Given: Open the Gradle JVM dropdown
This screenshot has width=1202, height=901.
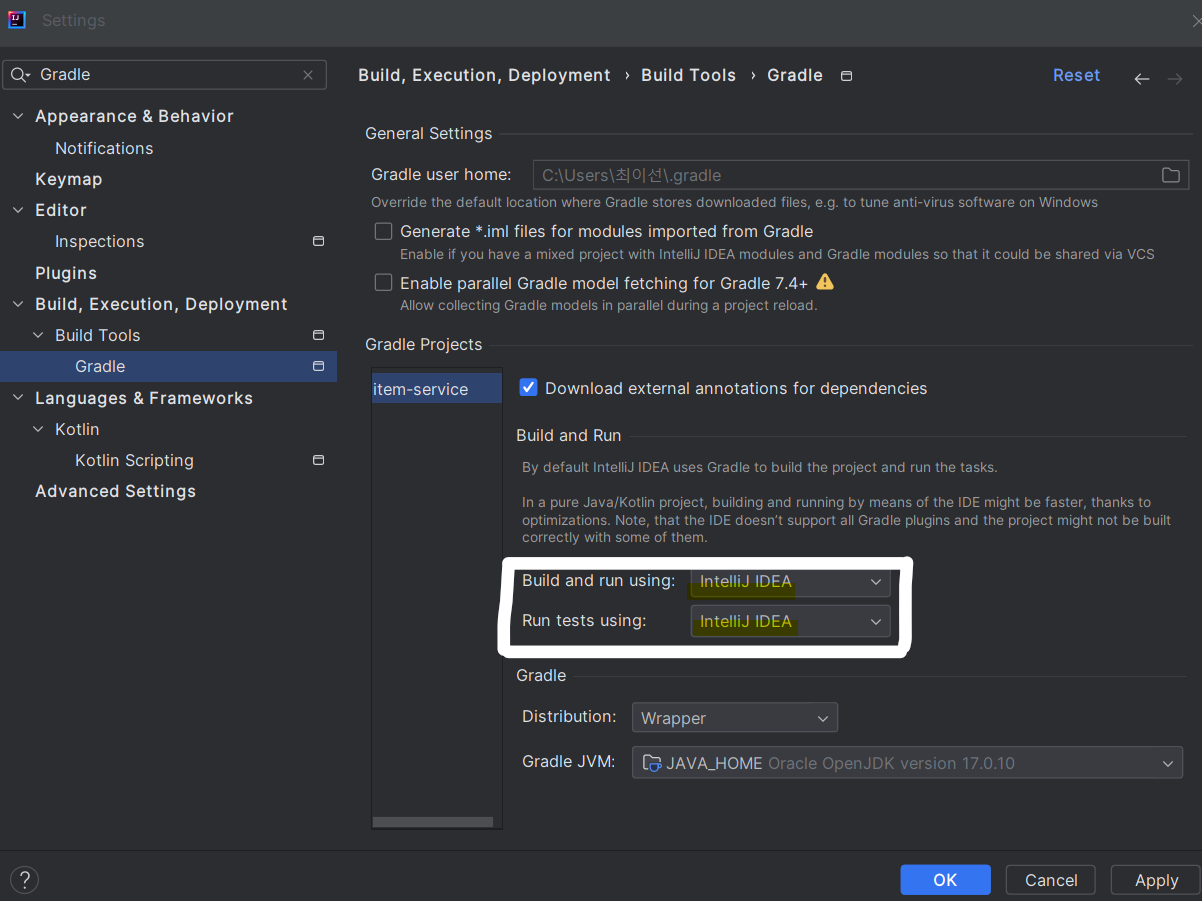Looking at the screenshot, I should (x=907, y=763).
